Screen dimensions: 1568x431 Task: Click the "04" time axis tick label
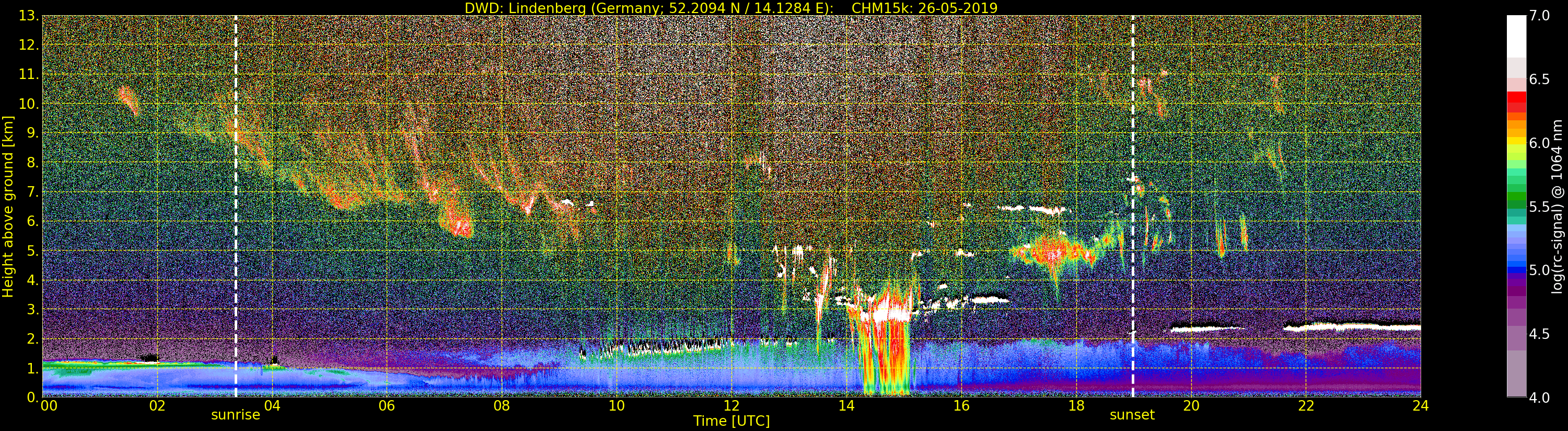pos(272,405)
